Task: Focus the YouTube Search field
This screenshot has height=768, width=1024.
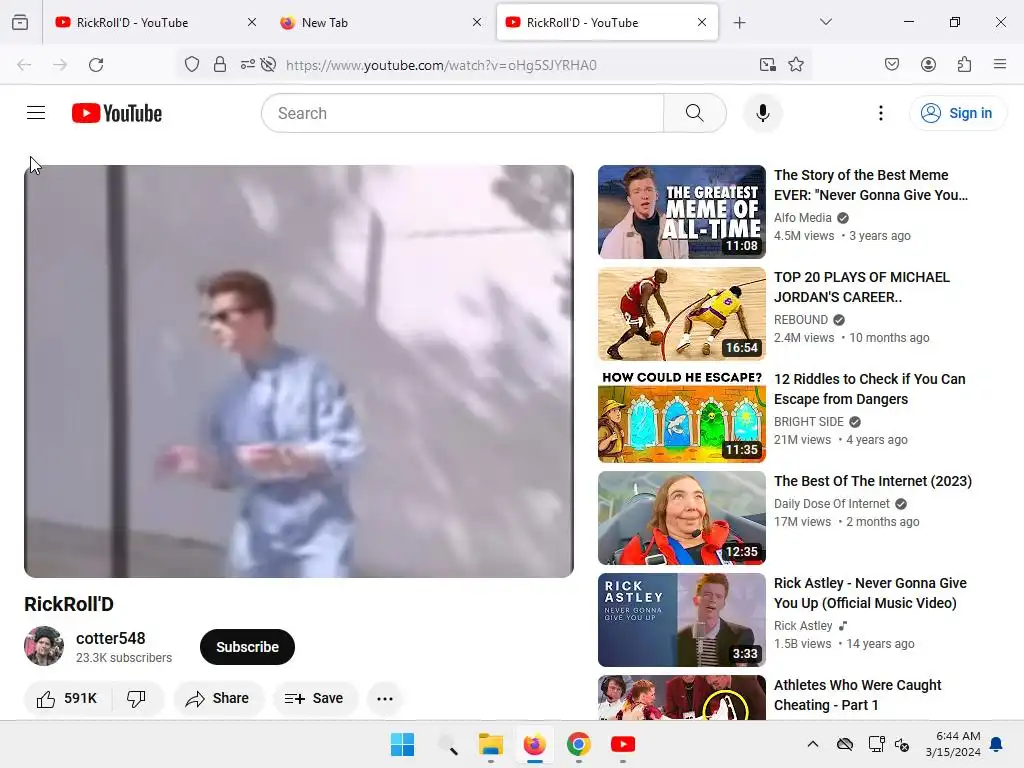Action: (462, 113)
